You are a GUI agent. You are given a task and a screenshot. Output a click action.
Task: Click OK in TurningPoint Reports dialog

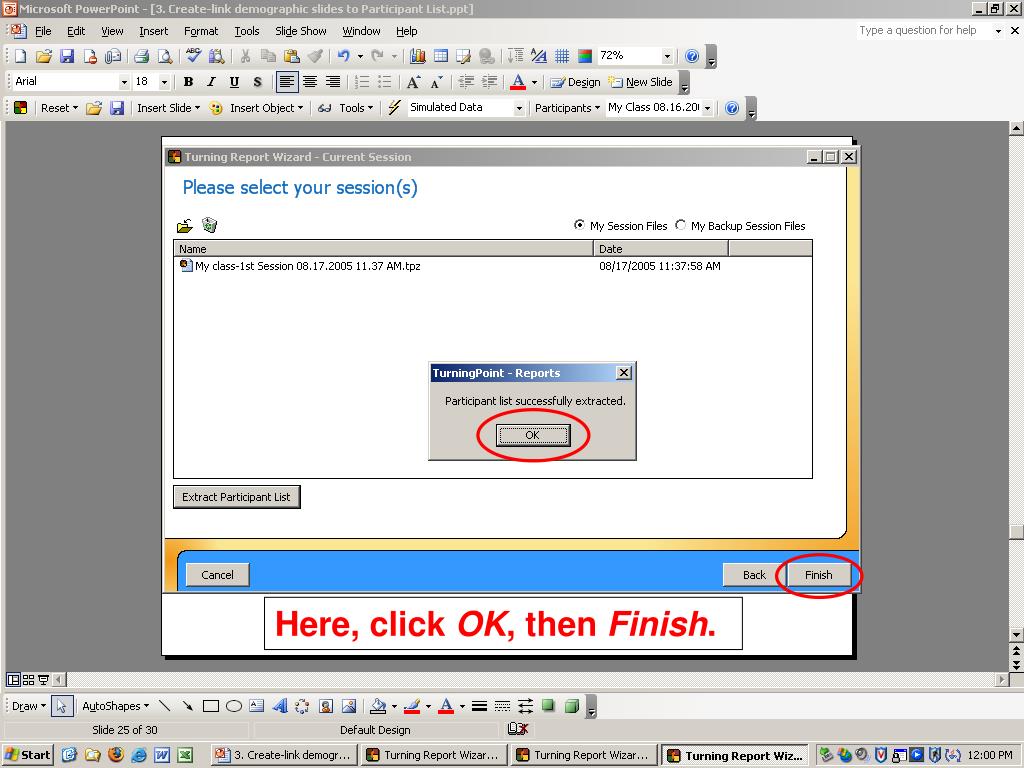[x=533, y=435]
